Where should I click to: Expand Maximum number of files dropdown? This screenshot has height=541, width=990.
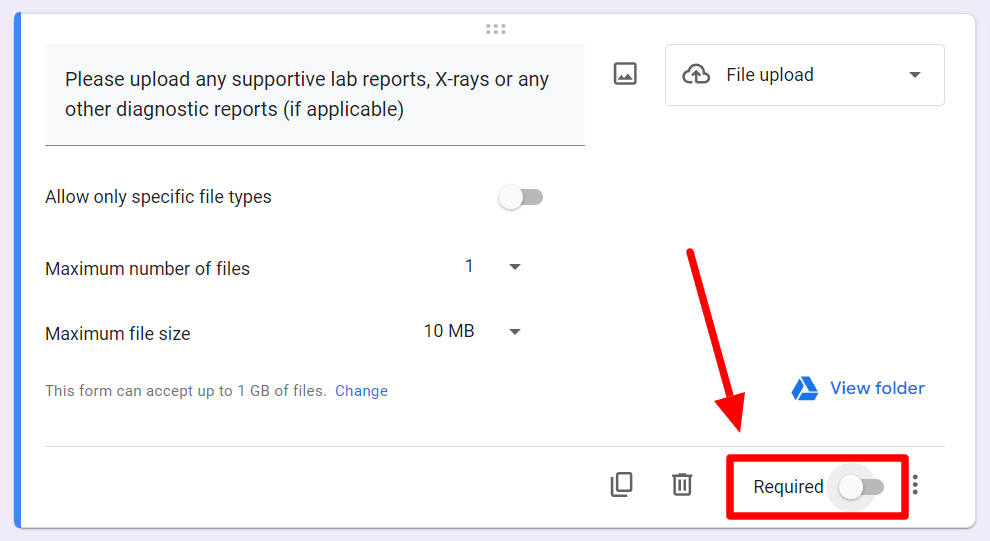[x=492, y=267]
